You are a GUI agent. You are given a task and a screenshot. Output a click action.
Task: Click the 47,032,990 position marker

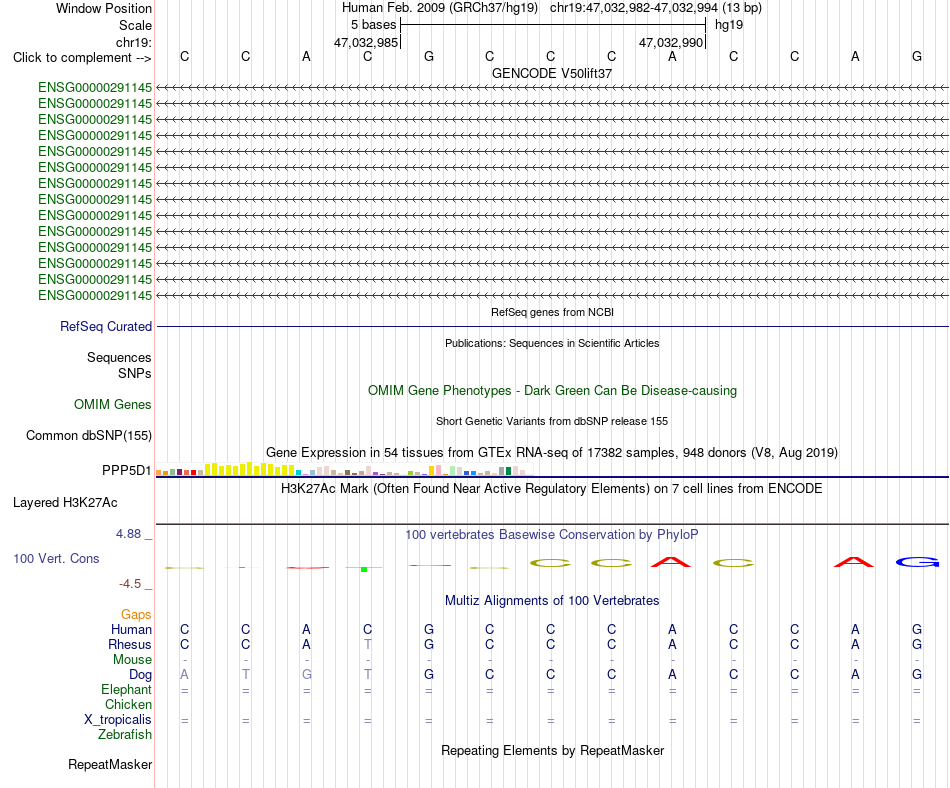coord(671,42)
